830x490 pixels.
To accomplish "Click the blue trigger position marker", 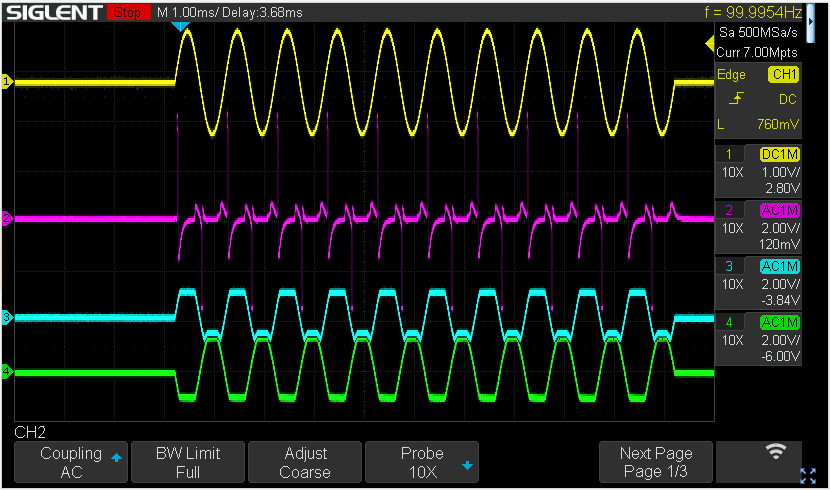I will 181,26.
